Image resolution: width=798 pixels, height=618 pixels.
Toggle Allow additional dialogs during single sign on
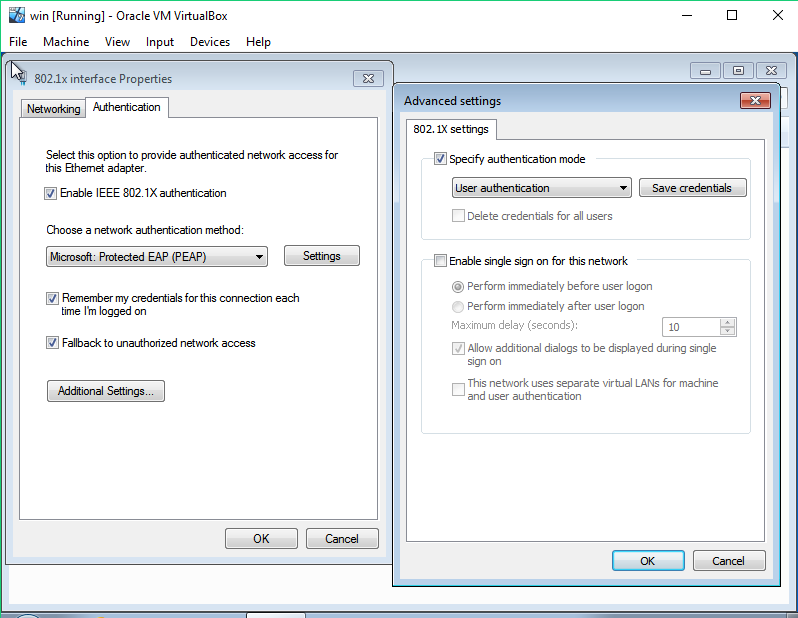458,348
